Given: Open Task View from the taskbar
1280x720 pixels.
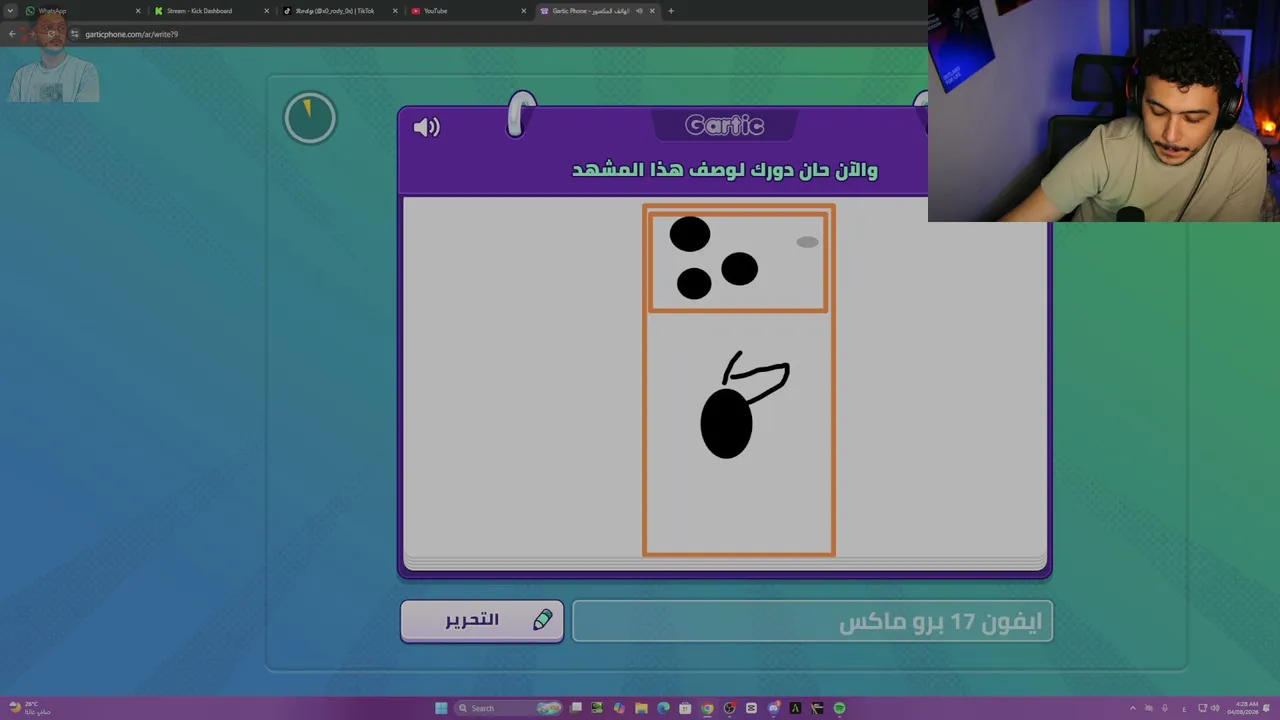Looking at the screenshot, I should (x=576, y=708).
